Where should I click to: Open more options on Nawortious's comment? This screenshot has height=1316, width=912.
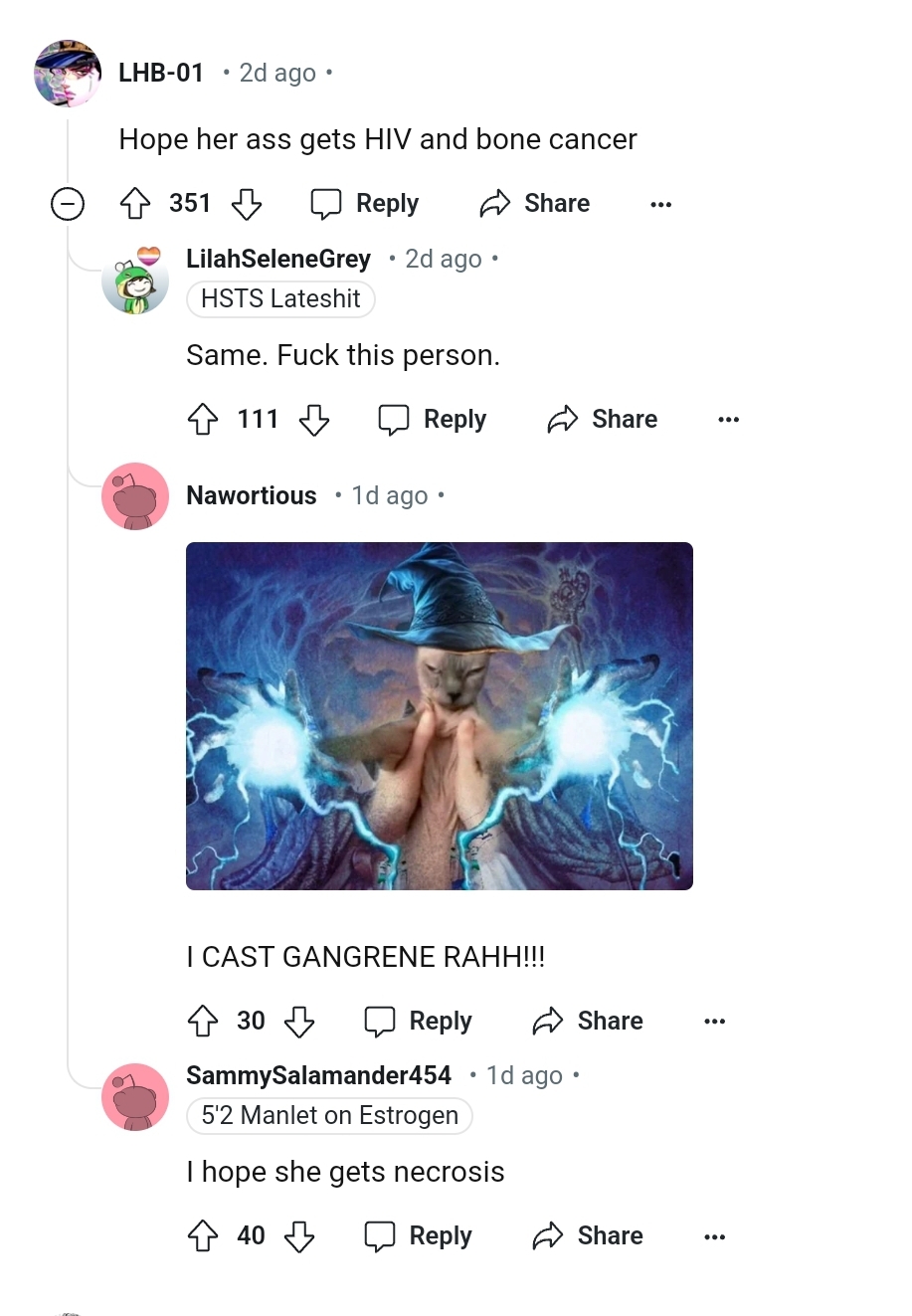(715, 1022)
